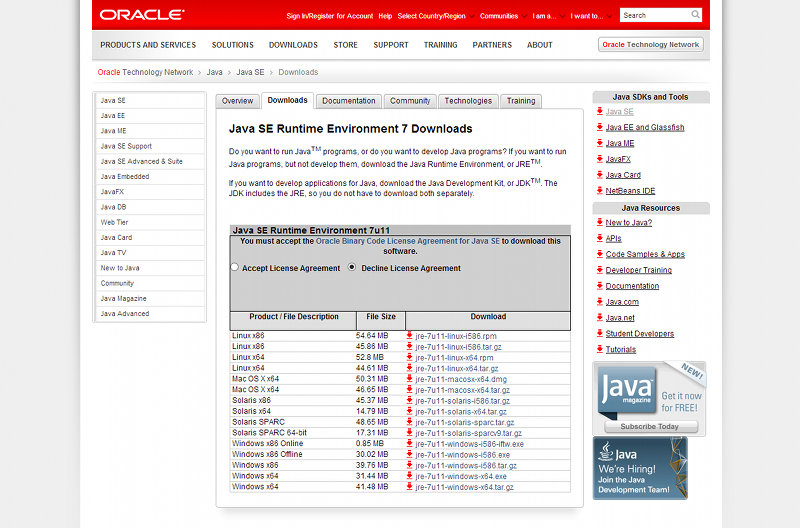Open the Solutions menu
Image resolution: width=800 pixels, height=528 pixels.
(233, 45)
